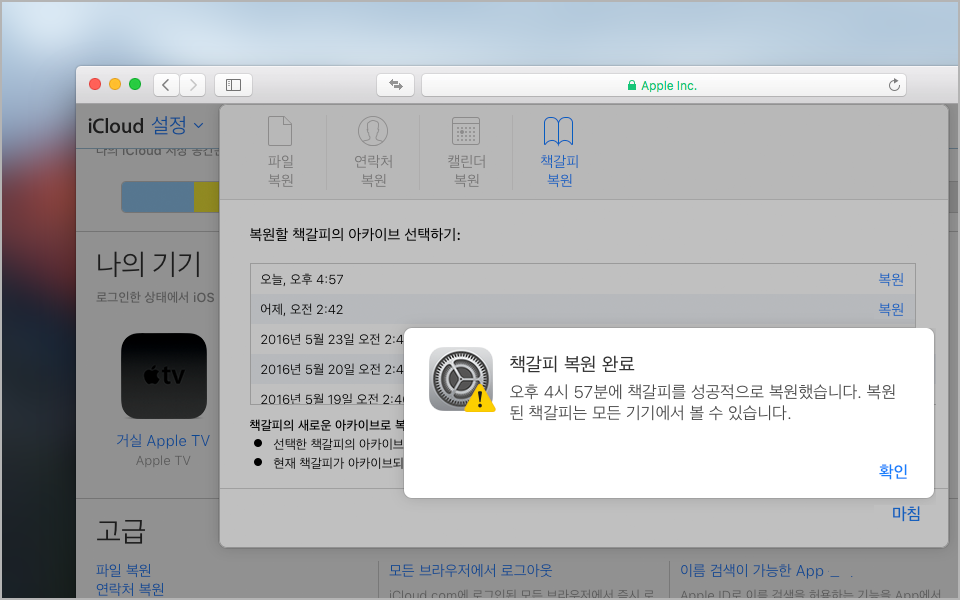The width and height of the screenshot is (960, 600).
Task: Click 복원할 책갈피의 아카이브 선택하기 label
Action: pos(354,234)
